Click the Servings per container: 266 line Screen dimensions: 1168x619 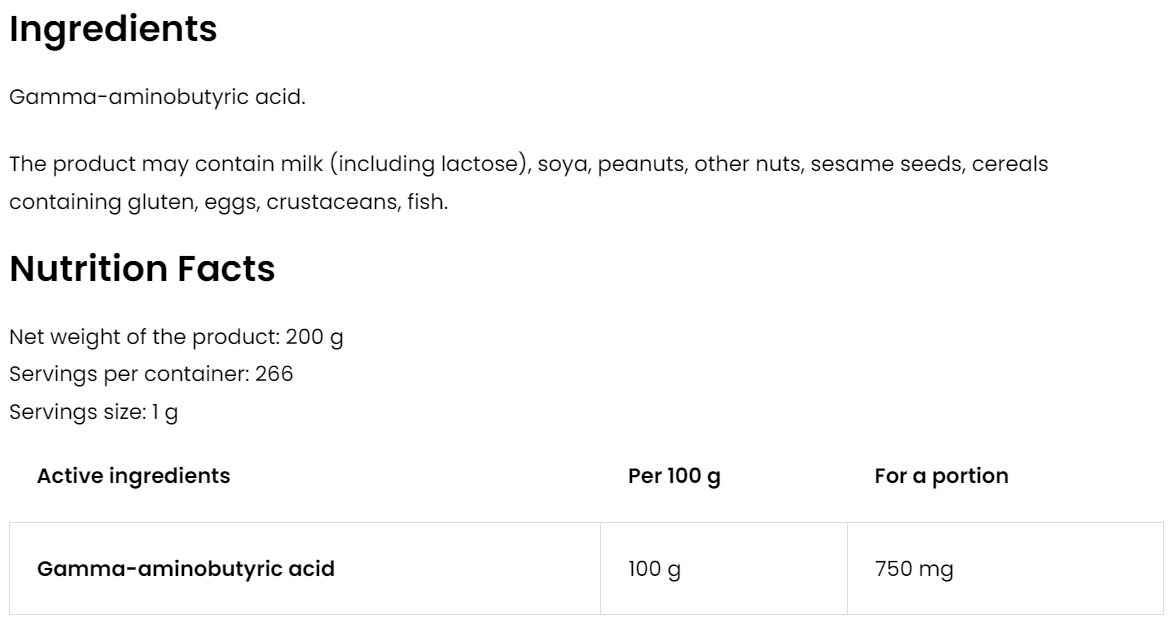tap(151, 374)
